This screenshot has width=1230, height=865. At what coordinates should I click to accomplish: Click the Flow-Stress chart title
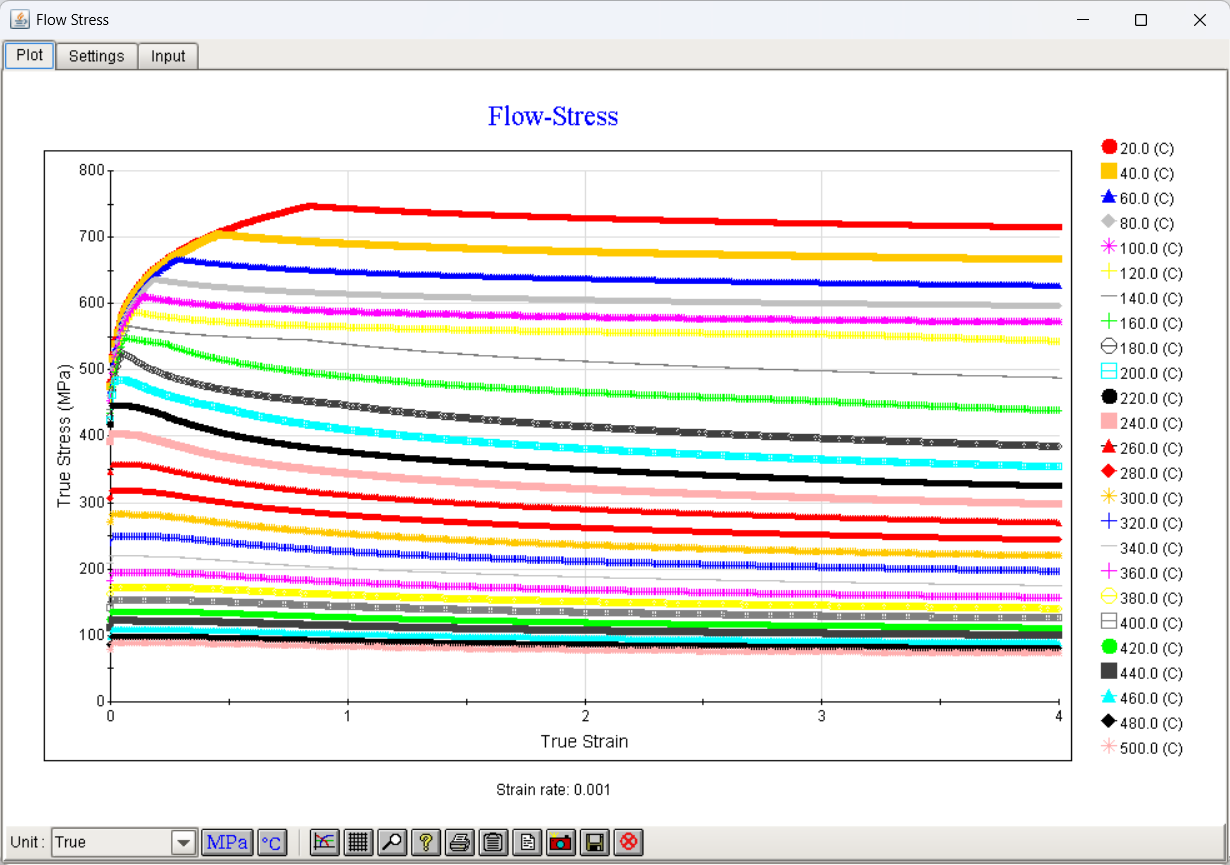553,116
